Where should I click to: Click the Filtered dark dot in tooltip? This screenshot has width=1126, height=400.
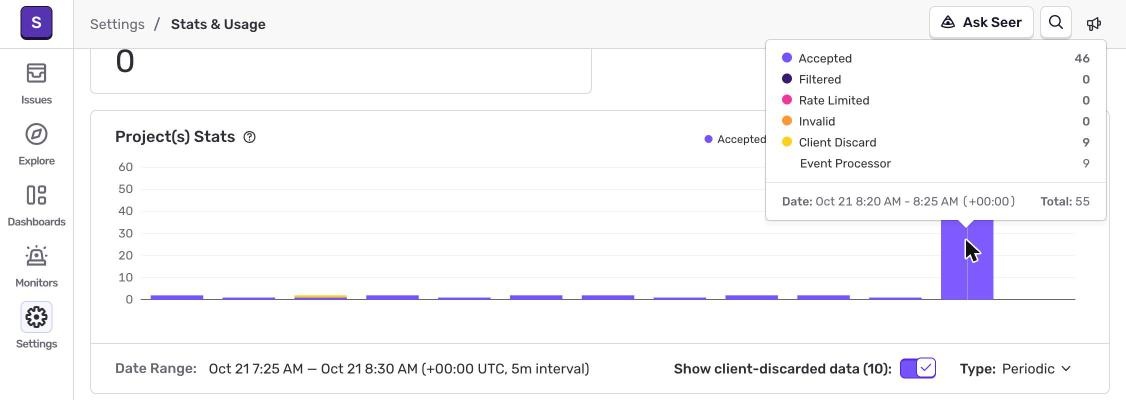(787, 79)
